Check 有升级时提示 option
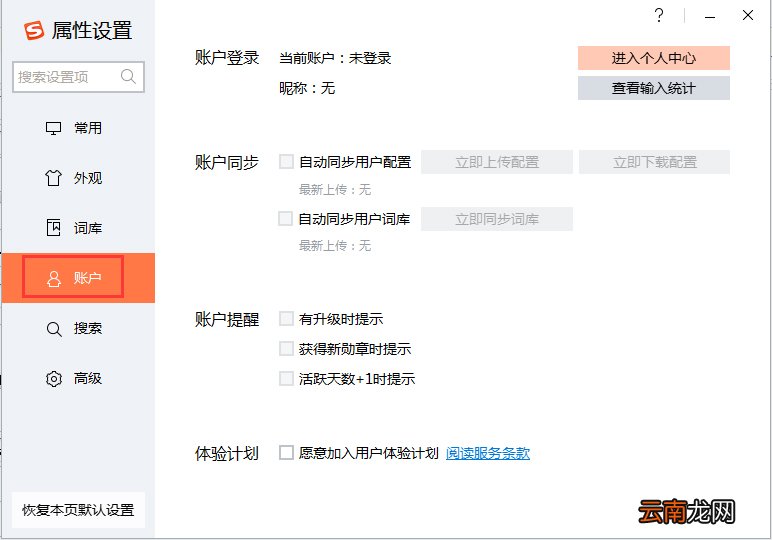This screenshot has width=772, height=540. click(x=286, y=318)
